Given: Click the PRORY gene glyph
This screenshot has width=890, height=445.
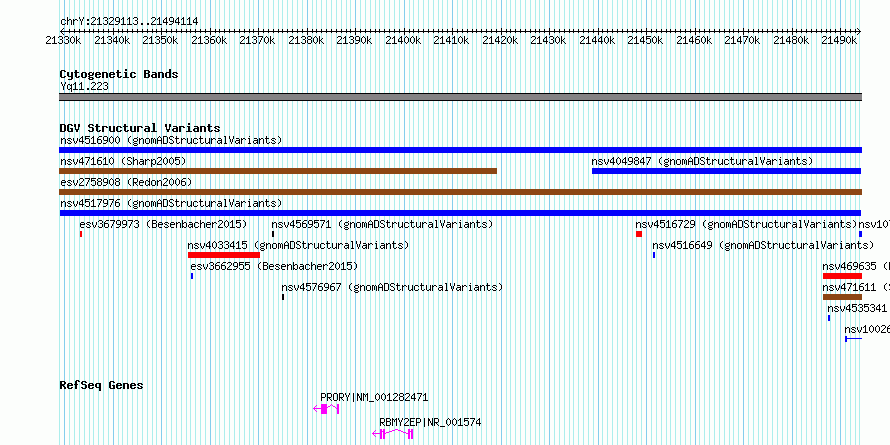Looking at the screenshot, I should click(x=326, y=409).
